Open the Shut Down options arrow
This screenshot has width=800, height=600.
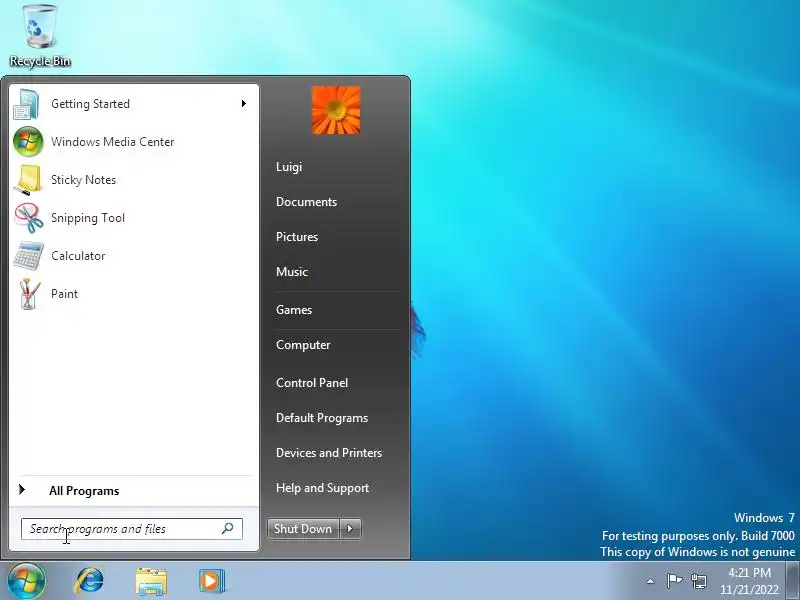coord(351,529)
